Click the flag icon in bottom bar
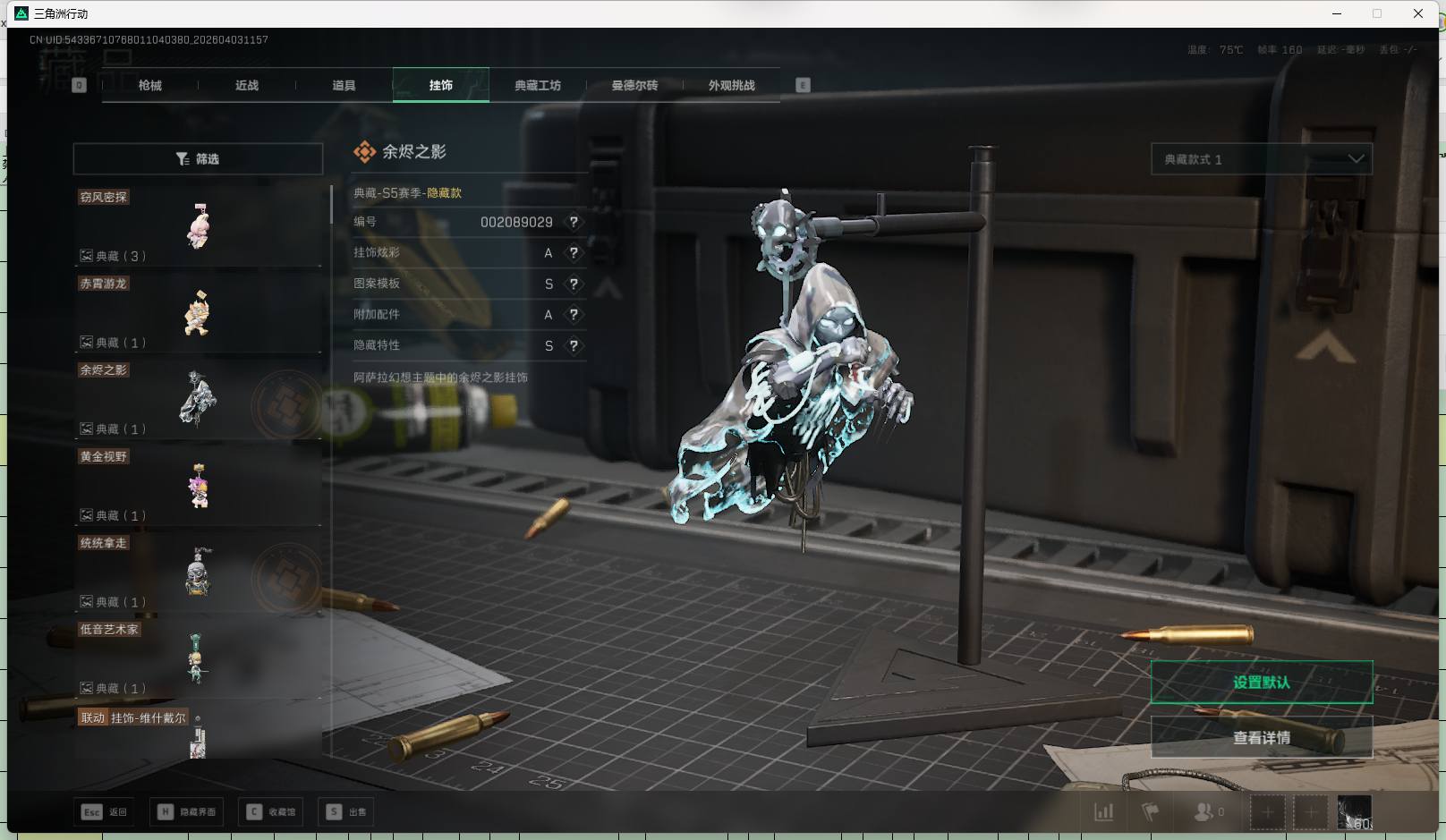The height and width of the screenshot is (840, 1446). (x=1151, y=812)
